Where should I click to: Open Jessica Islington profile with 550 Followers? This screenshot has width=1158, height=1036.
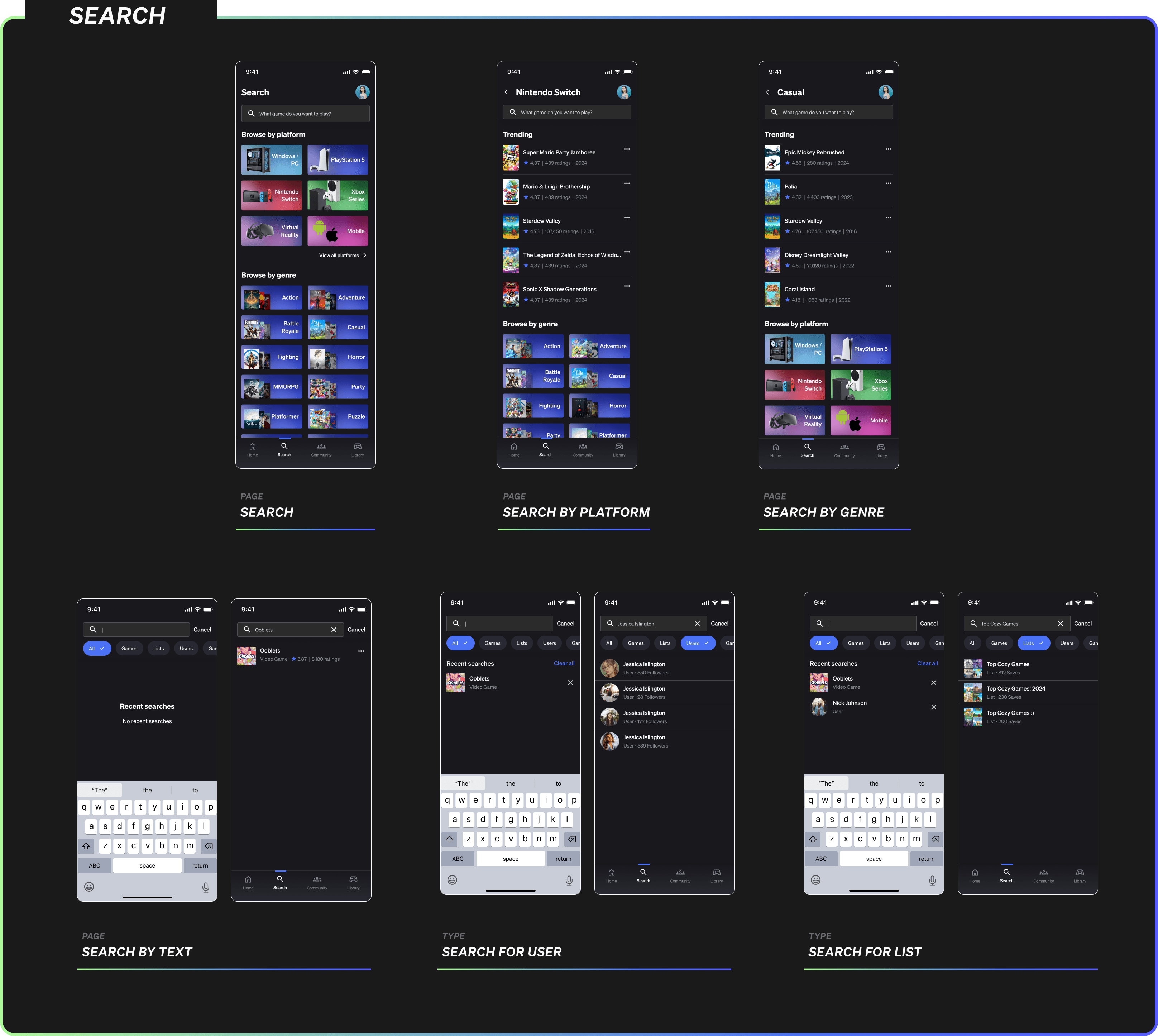(x=665, y=668)
